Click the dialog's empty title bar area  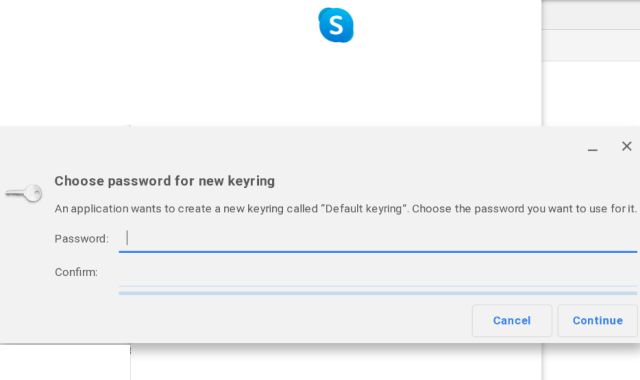point(286,147)
